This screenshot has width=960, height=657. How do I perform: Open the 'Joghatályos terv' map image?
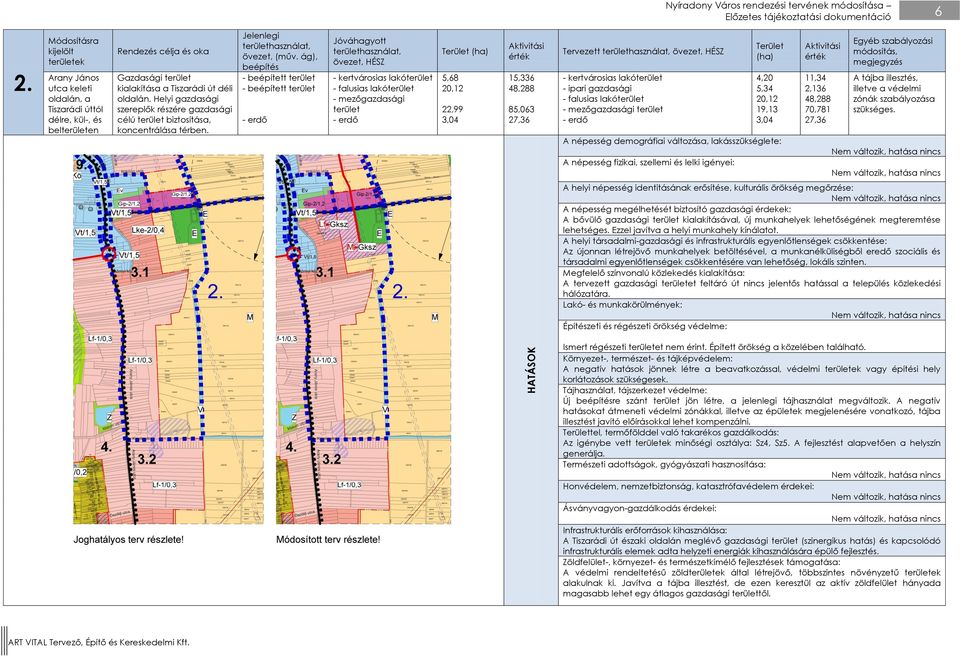(168, 339)
